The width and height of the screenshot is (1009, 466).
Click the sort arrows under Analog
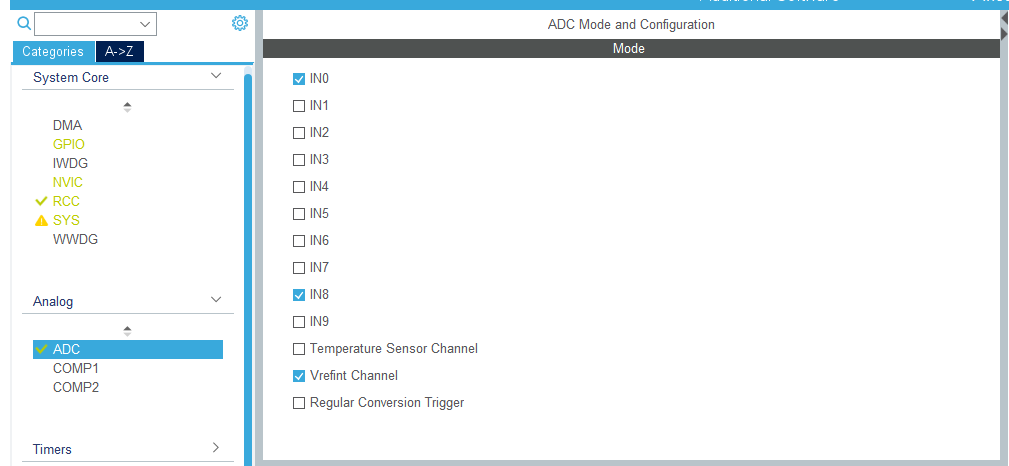pyautogui.click(x=127, y=330)
